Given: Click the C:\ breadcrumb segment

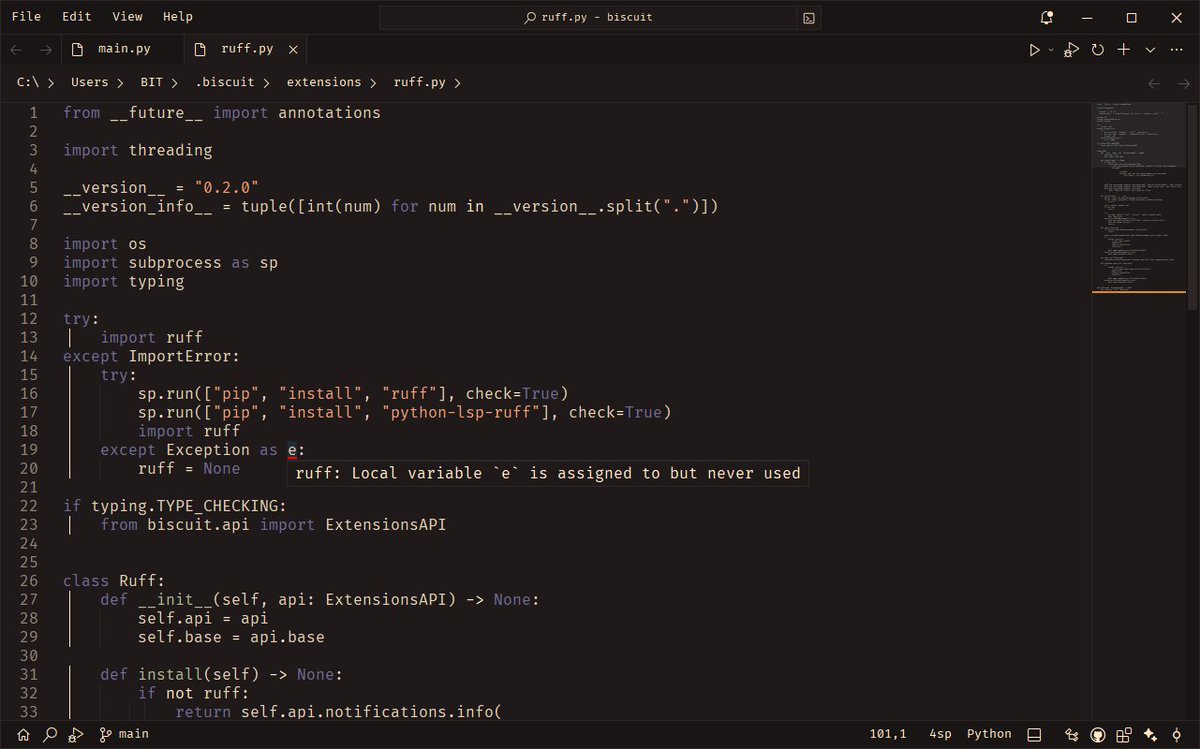Looking at the screenshot, I should (28, 82).
